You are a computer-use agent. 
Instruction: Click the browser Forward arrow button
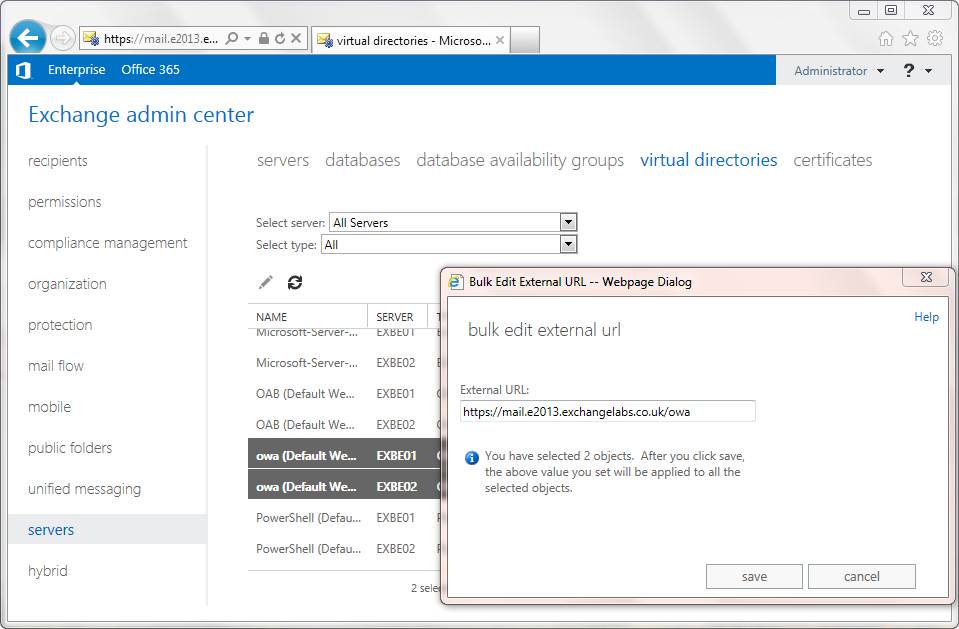(x=62, y=39)
